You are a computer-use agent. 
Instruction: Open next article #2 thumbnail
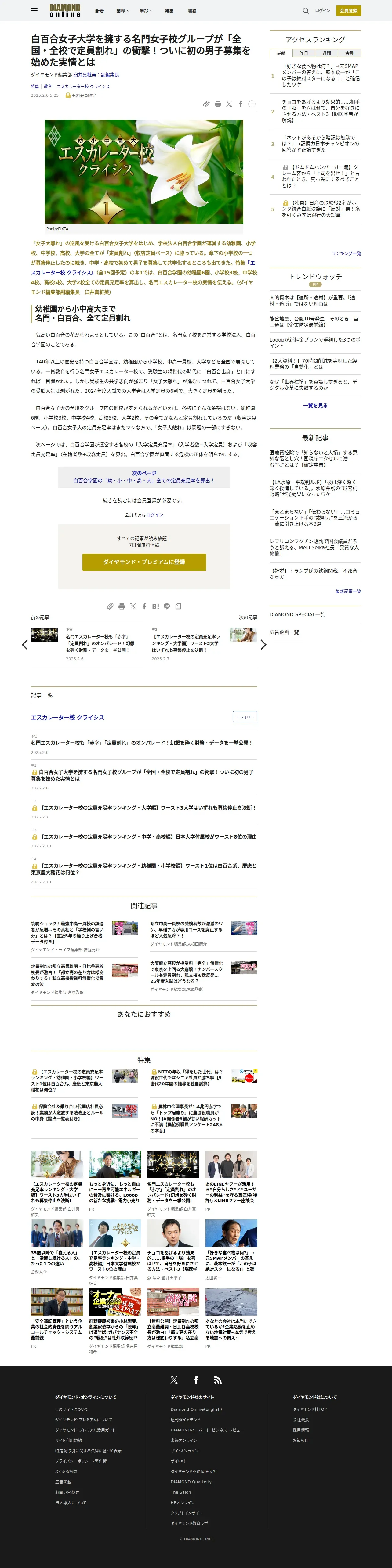click(243, 634)
